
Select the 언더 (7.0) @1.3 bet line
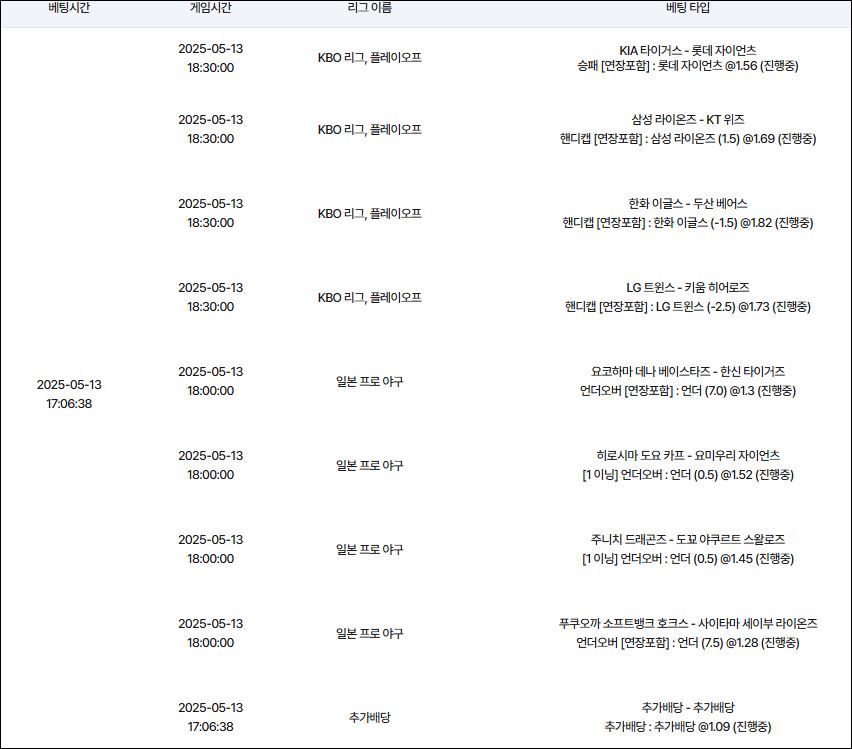click(688, 391)
